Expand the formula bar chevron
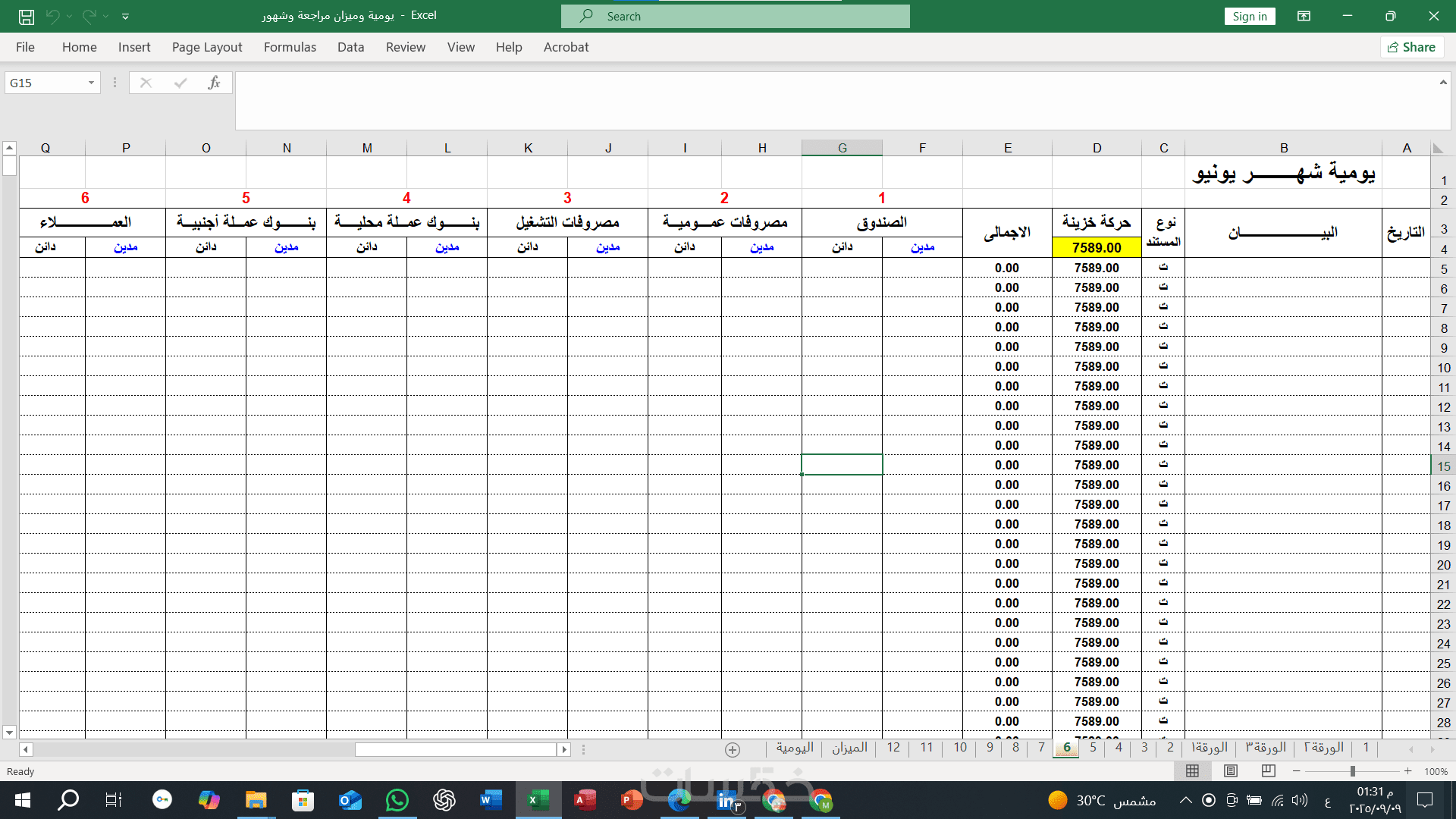Viewport: 1456px width, 819px height. 1442,82
